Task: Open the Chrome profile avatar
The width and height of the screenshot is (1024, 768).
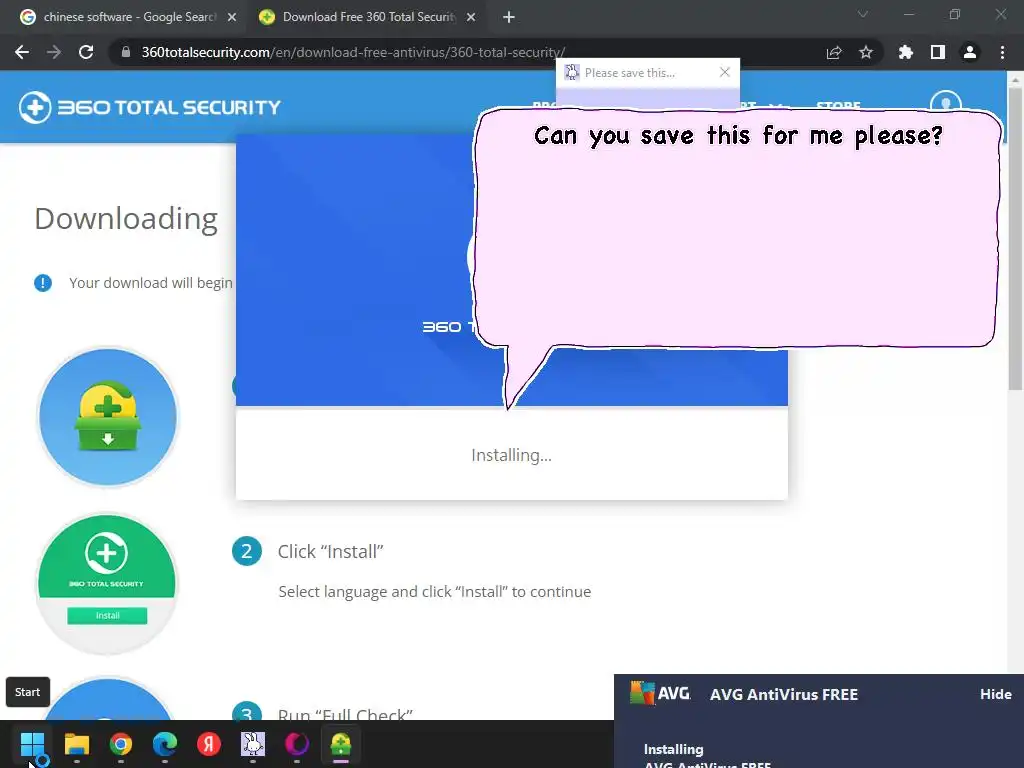Action: [970, 52]
